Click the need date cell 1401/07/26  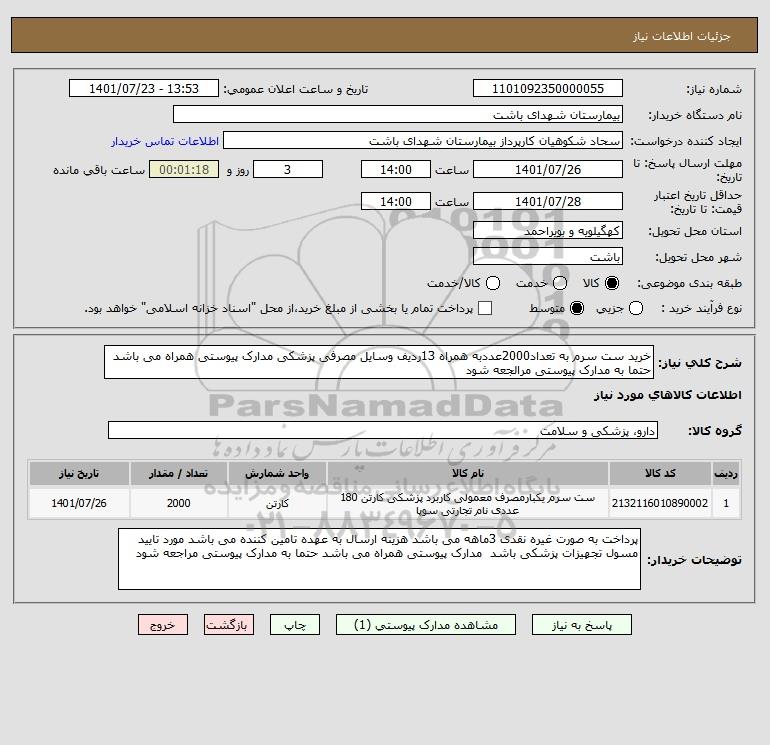pos(79,503)
